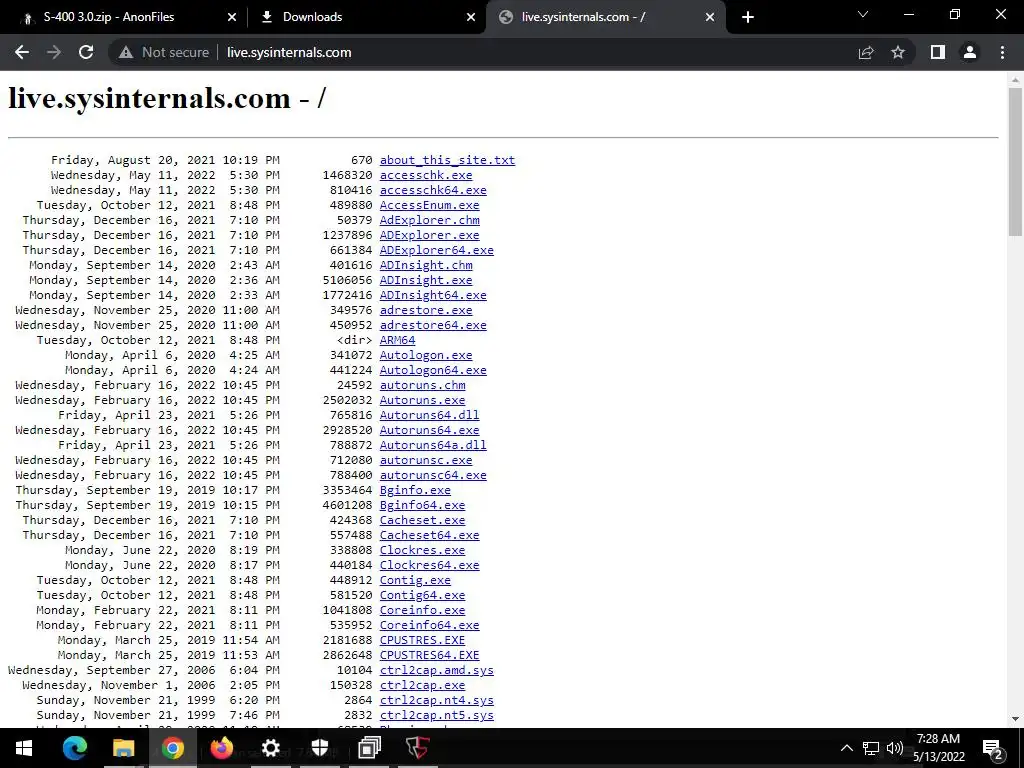Bookmark this page with the star
The height and width of the screenshot is (768, 1024).
click(898, 52)
